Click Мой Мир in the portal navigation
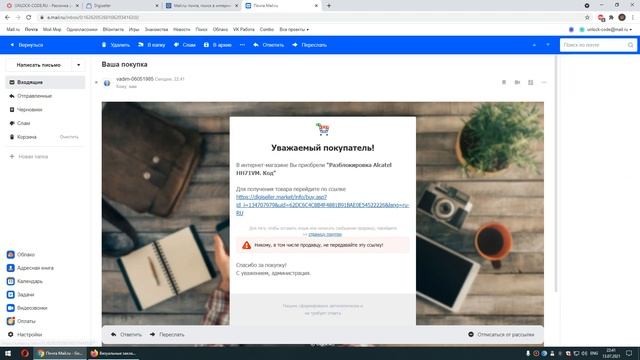 (52, 29)
